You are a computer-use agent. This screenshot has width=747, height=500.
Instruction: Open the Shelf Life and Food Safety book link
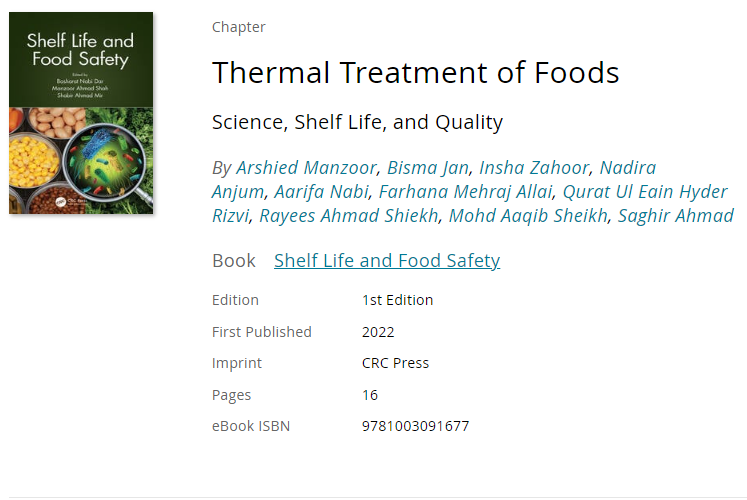point(387,260)
